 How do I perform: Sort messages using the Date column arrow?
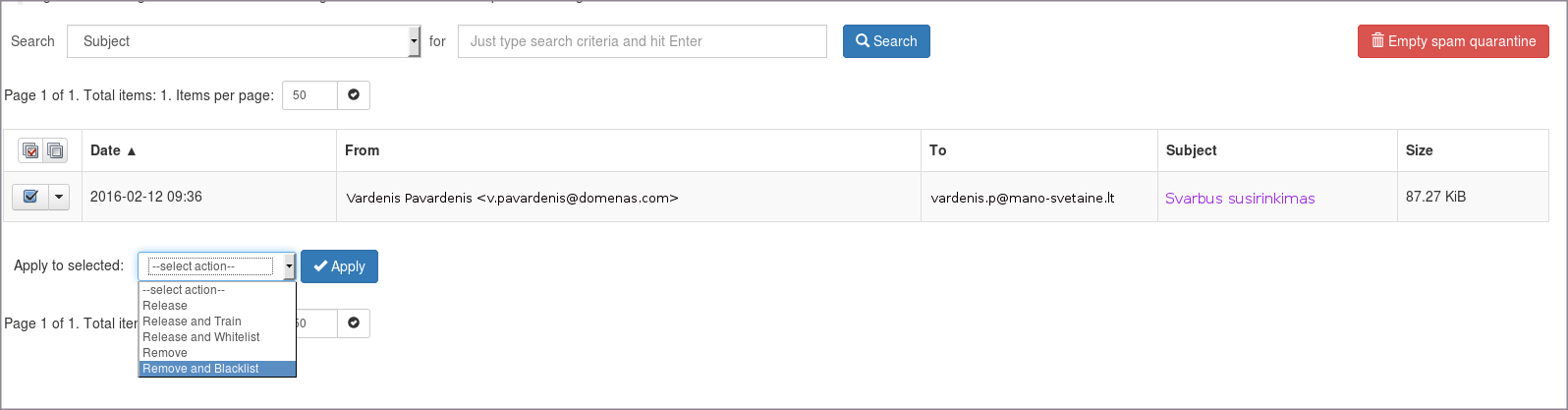(132, 151)
